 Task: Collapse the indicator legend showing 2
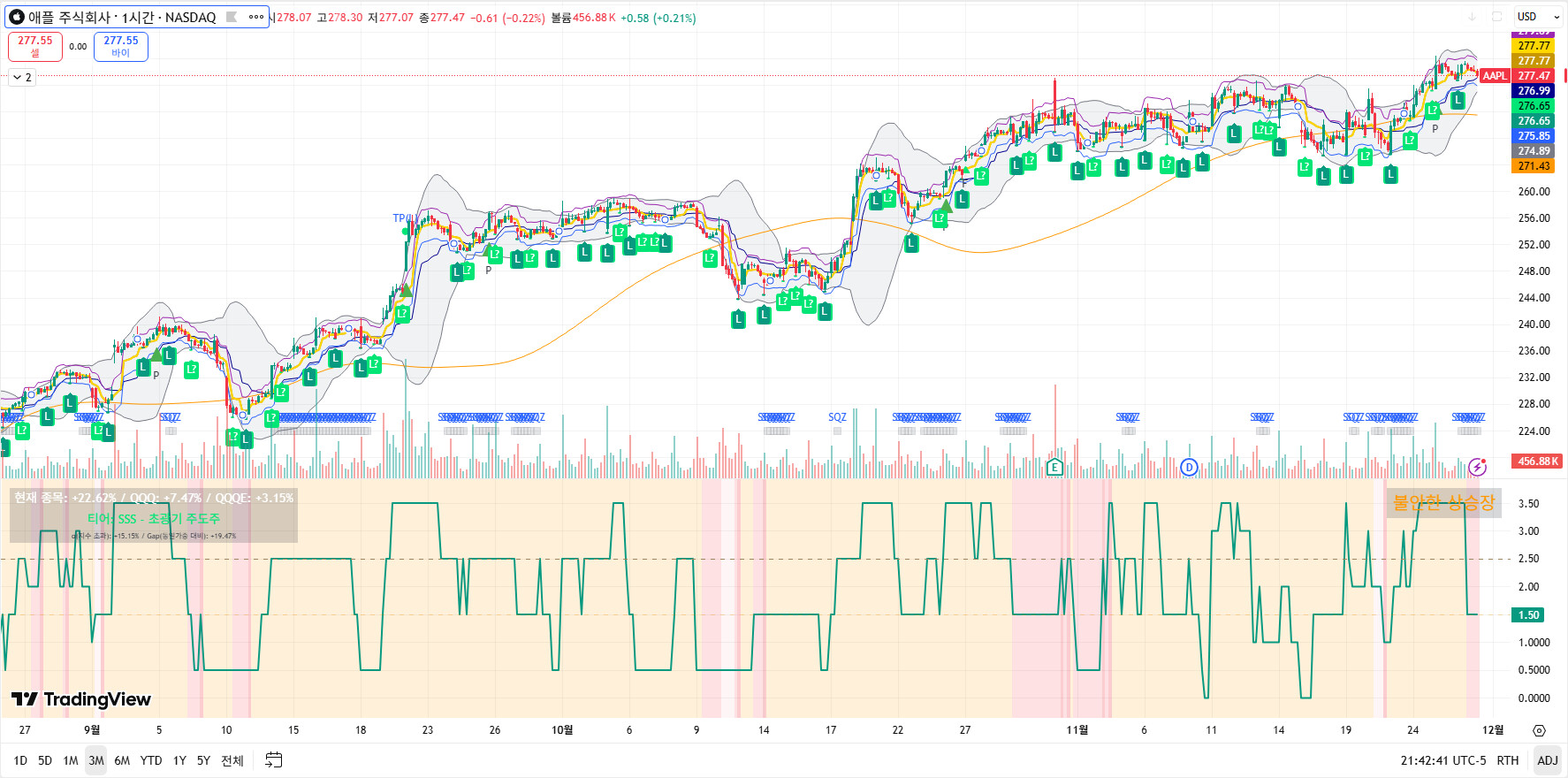[x=21, y=78]
